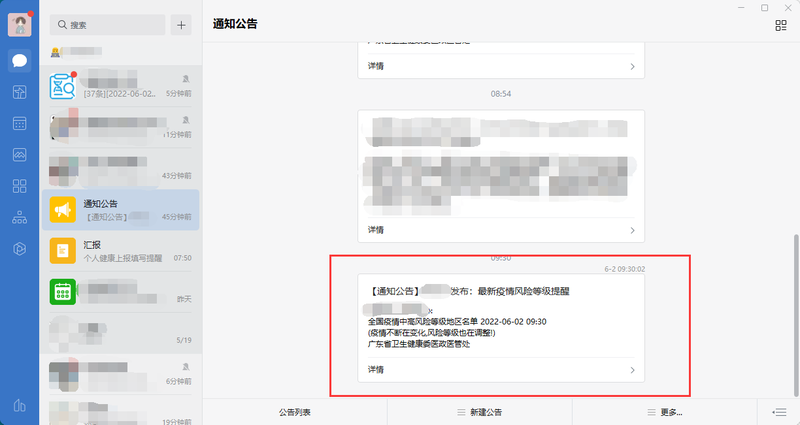Screen dimensions: 800x425
Task: Open the 新建公告 bottom menu
Action: click(x=480, y=412)
